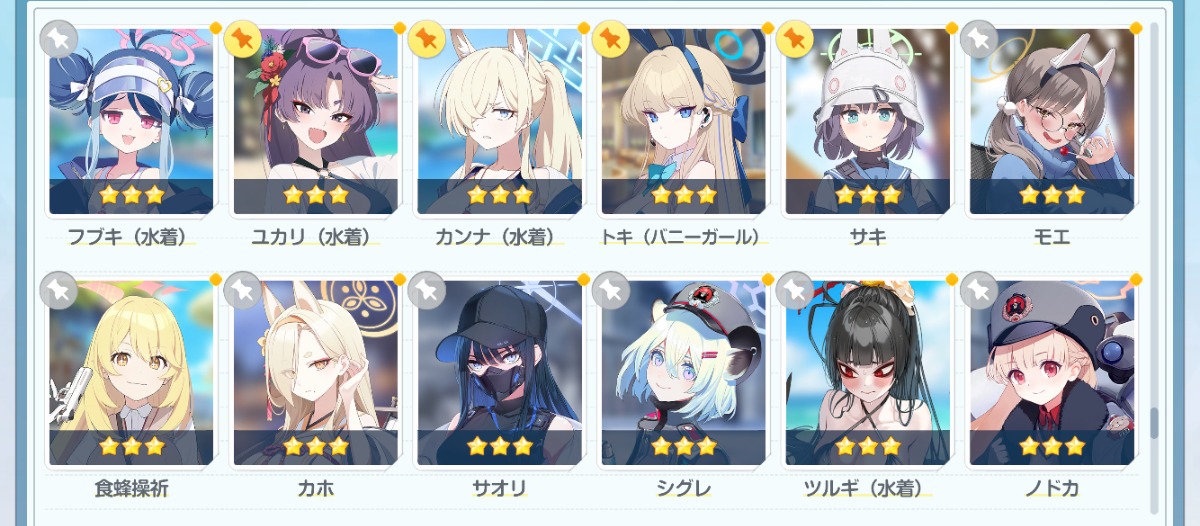Click the gray pin icon on モエ

coord(978,39)
